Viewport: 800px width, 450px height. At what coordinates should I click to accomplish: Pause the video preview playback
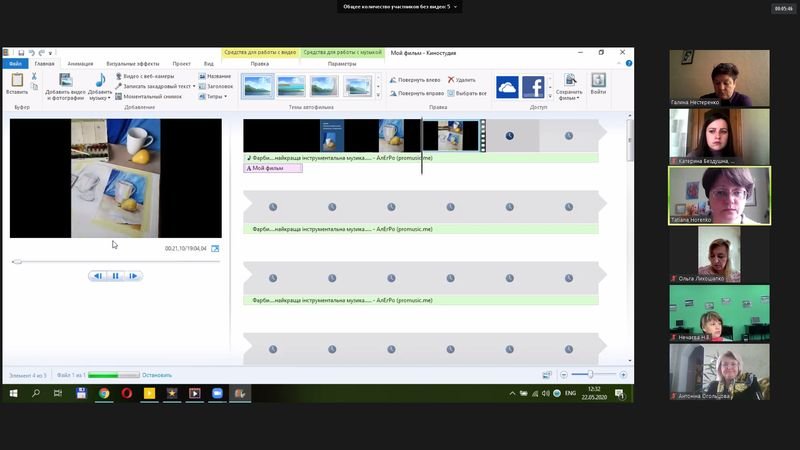tap(115, 276)
